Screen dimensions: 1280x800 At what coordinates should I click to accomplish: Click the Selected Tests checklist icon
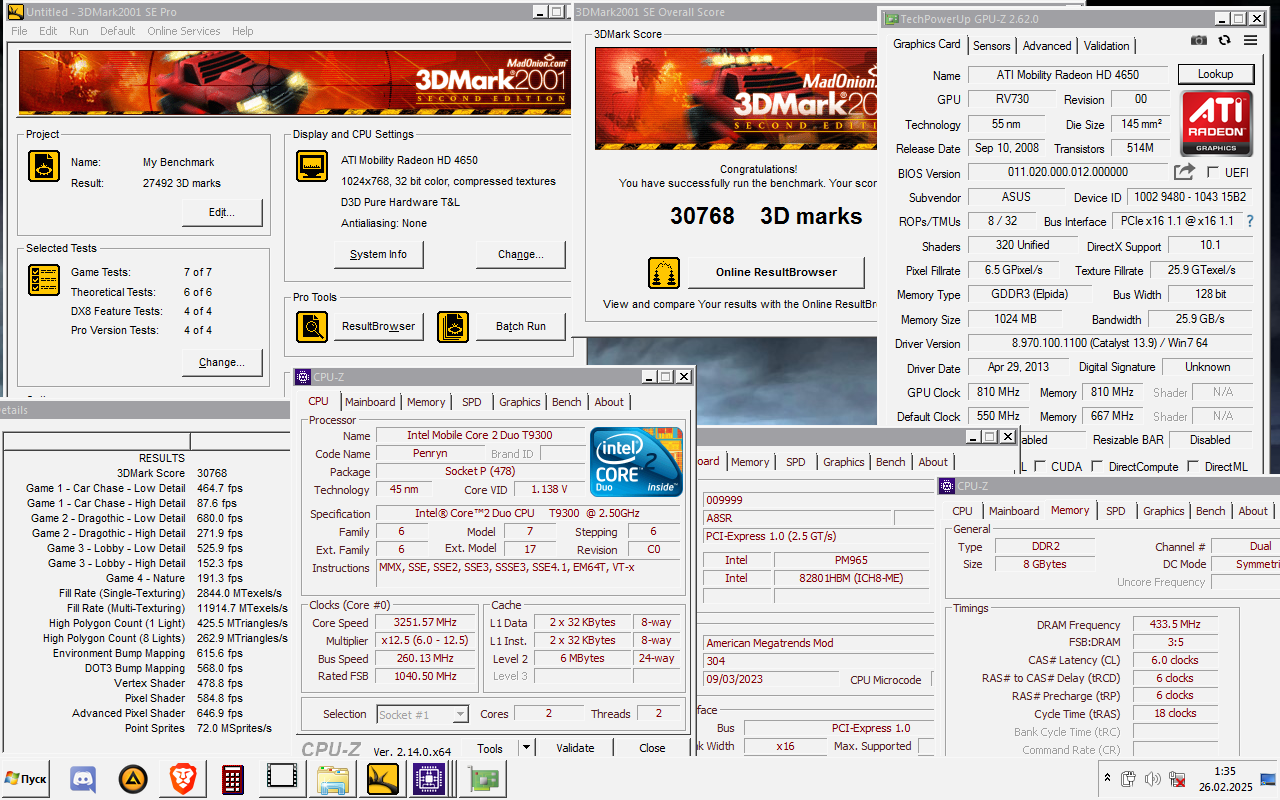click(x=44, y=279)
